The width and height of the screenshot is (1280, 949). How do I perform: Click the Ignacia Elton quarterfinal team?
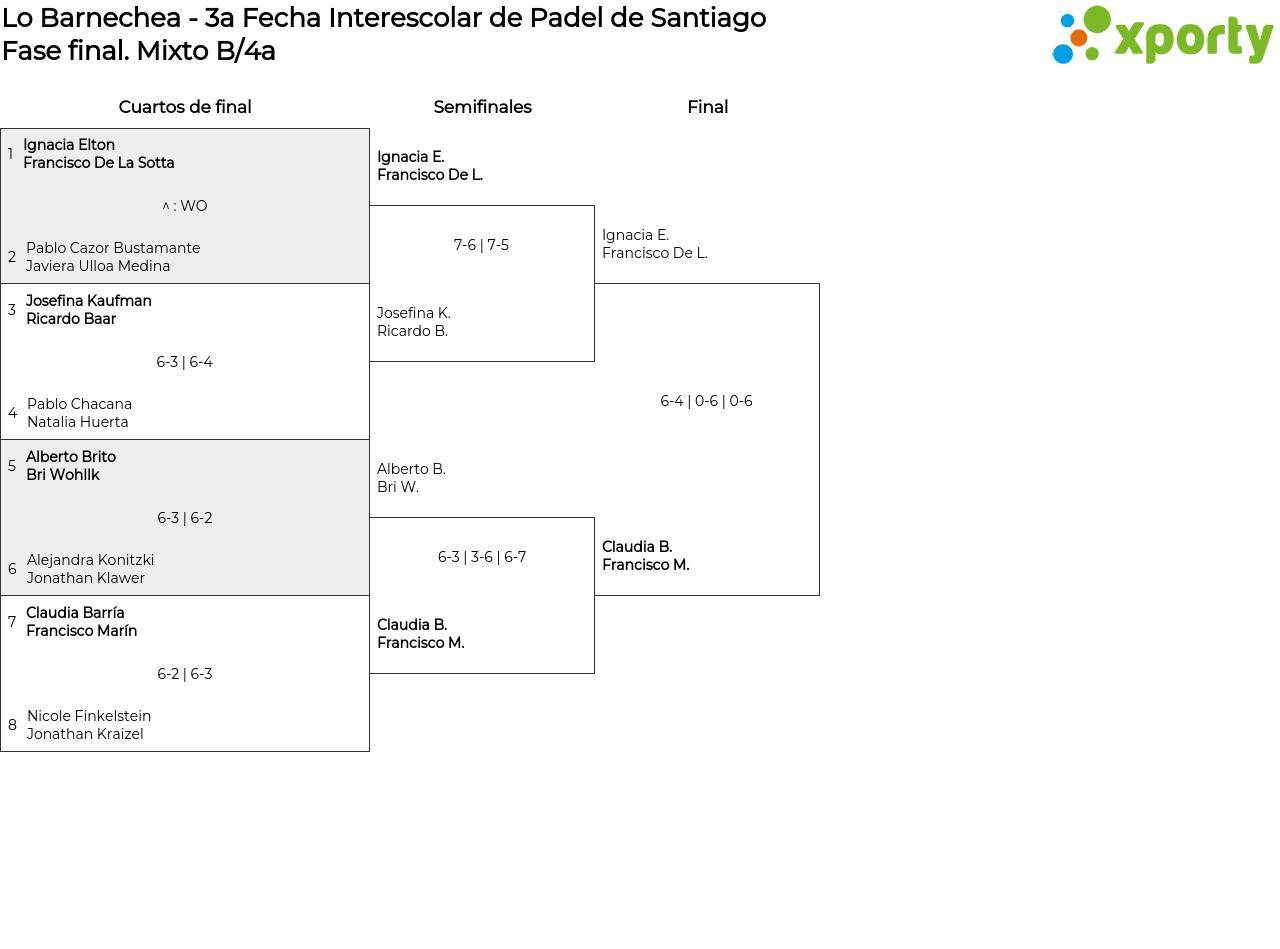click(x=99, y=154)
